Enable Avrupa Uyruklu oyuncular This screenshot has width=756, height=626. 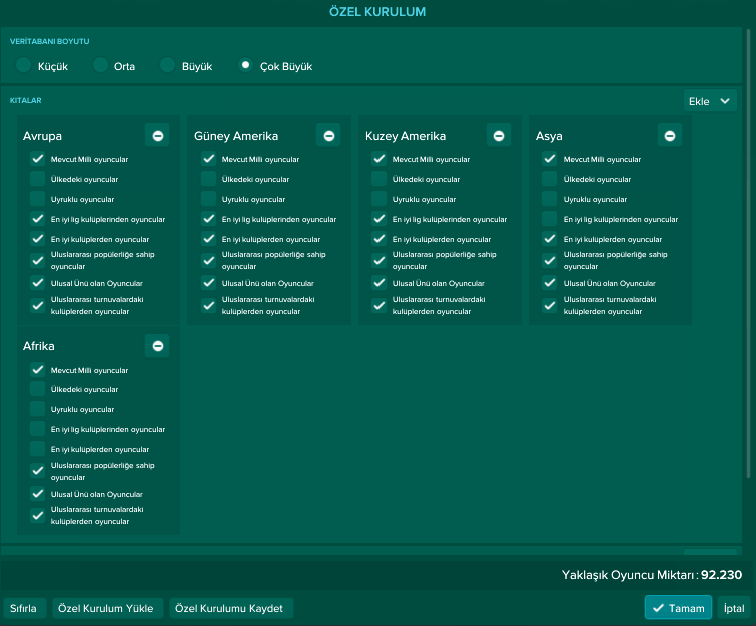pos(38,199)
